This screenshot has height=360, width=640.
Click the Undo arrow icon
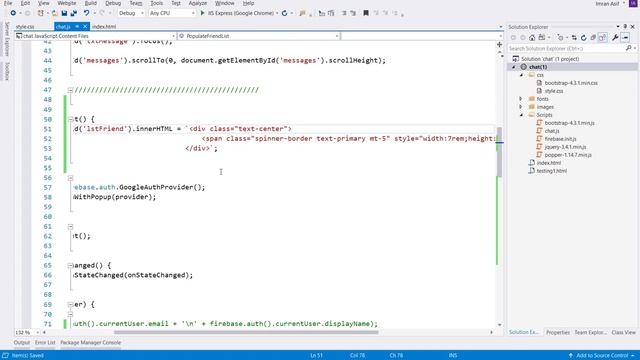[x=86, y=13]
